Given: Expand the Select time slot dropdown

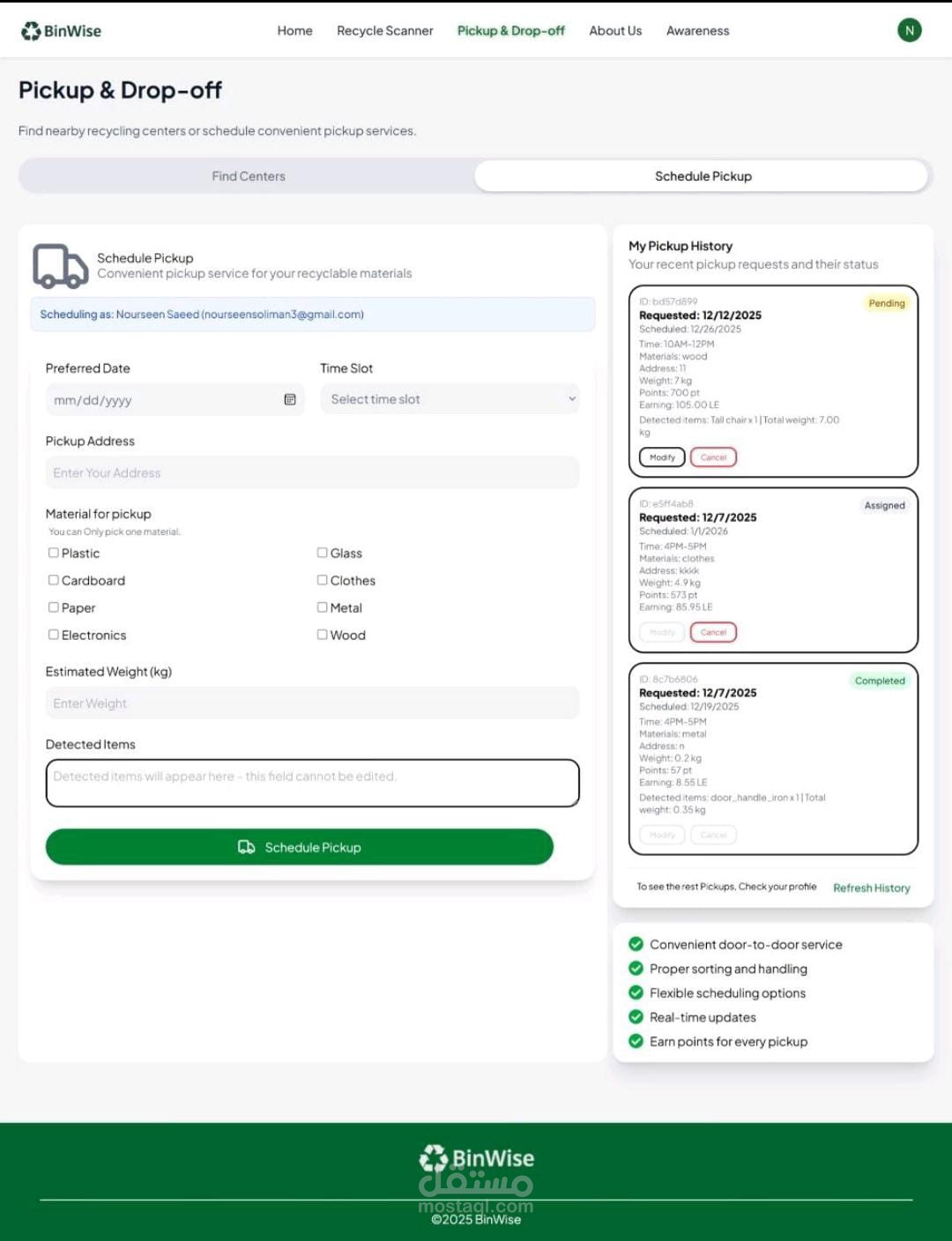Looking at the screenshot, I should 450,399.
